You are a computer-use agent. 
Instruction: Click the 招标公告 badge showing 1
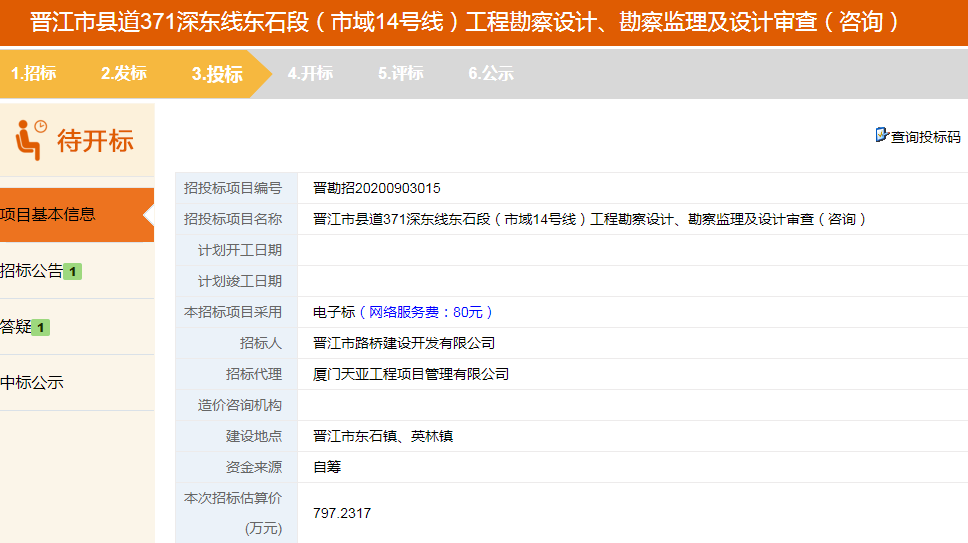pyautogui.click(x=73, y=272)
